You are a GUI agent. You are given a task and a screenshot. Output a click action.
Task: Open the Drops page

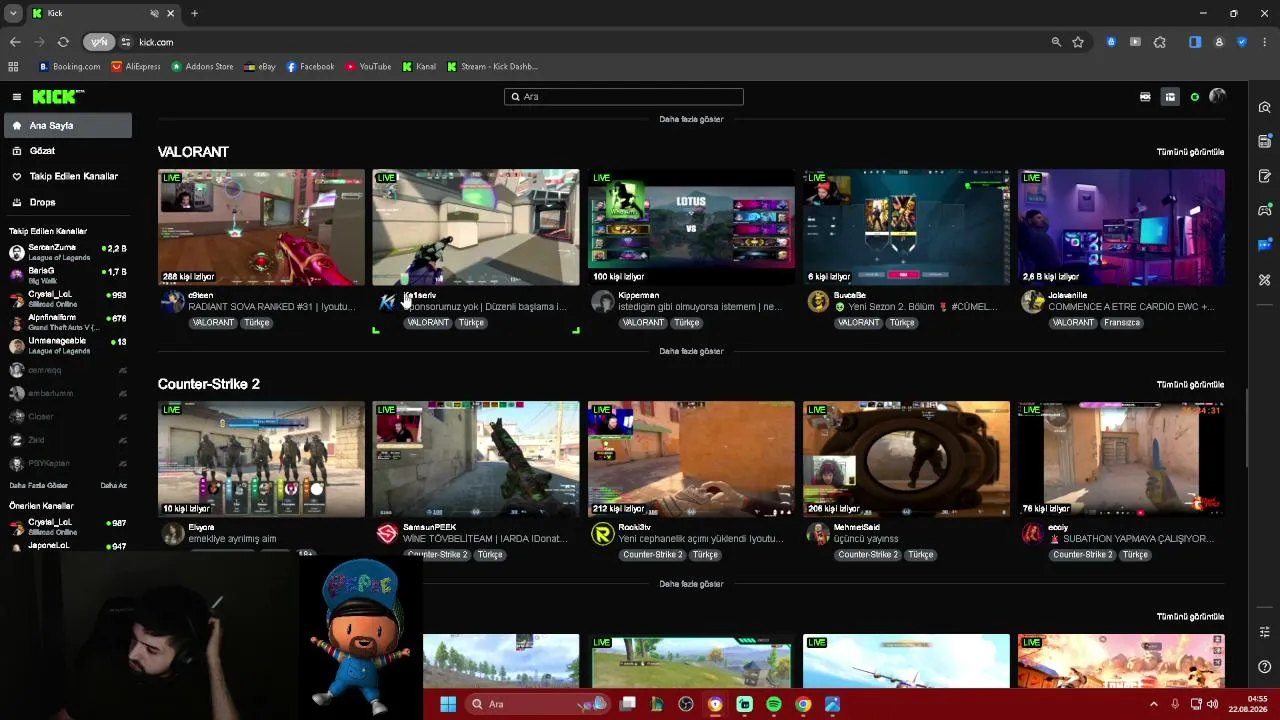coord(42,202)
